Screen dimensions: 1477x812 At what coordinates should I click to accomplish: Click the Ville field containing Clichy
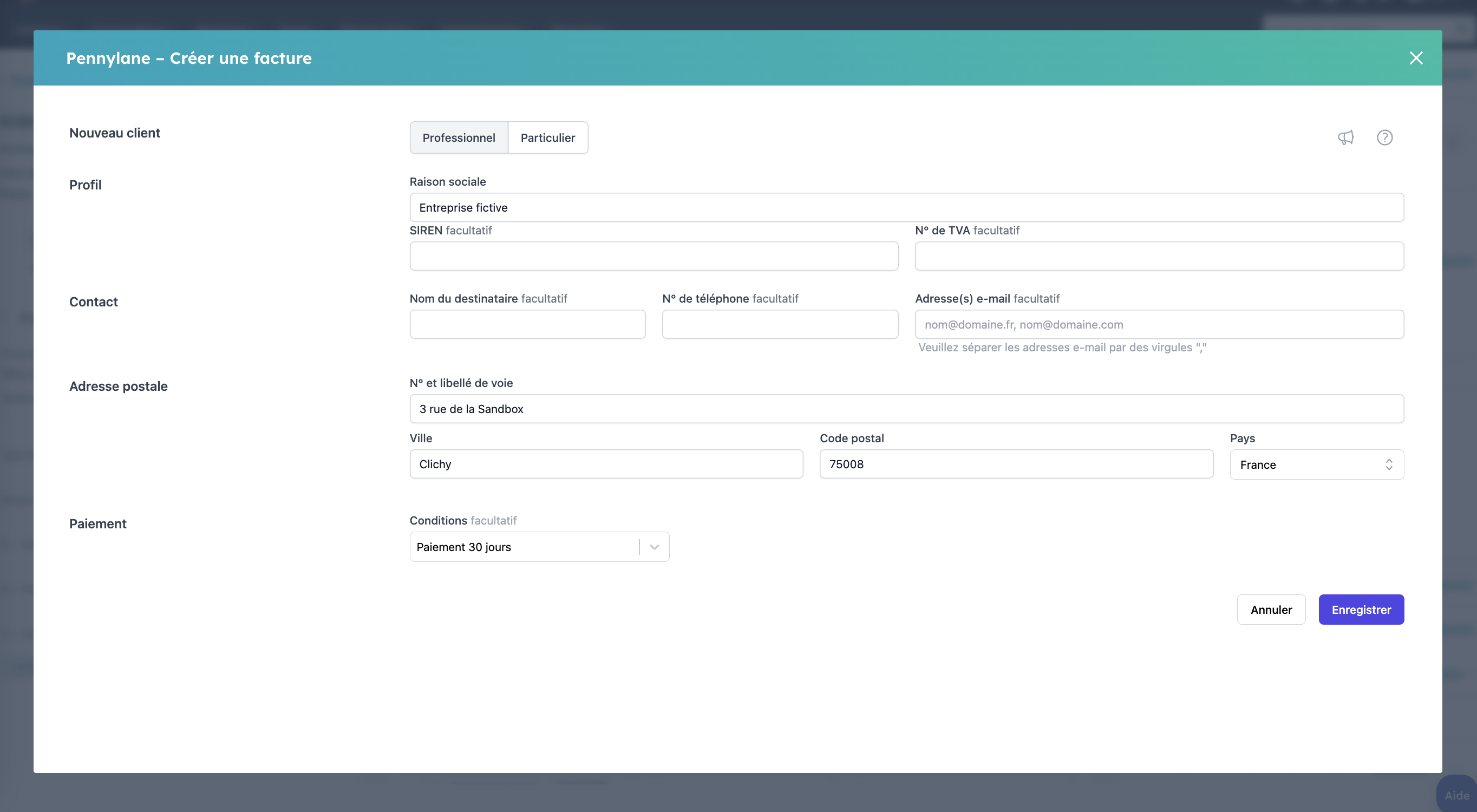[605, 464]
